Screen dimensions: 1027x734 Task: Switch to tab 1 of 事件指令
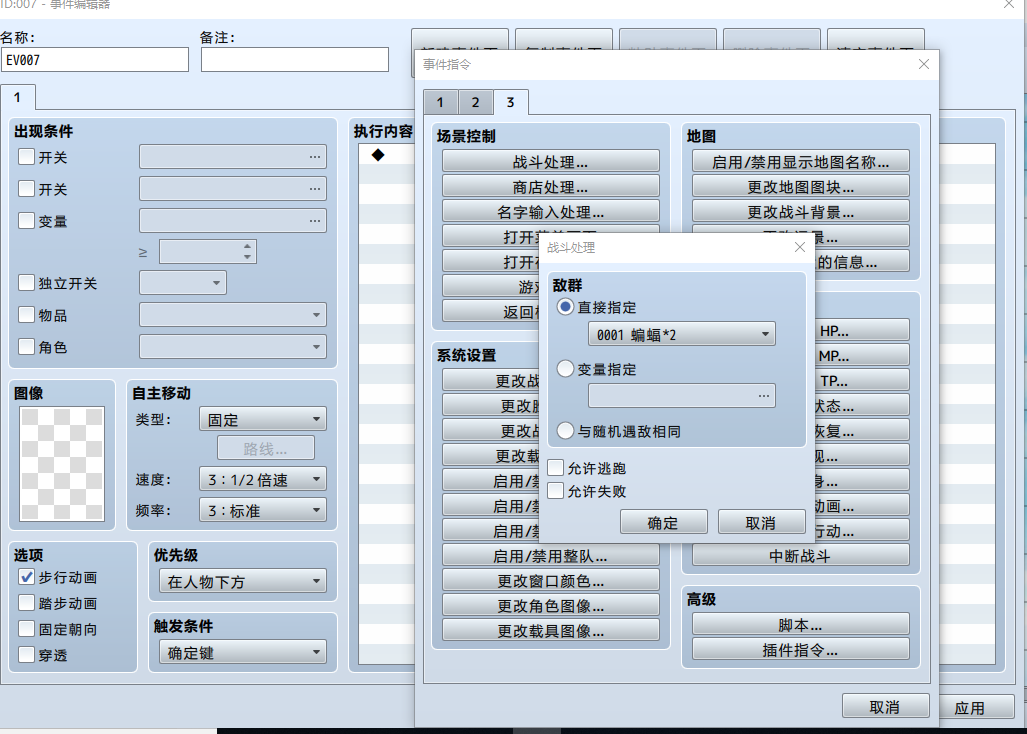440,102
